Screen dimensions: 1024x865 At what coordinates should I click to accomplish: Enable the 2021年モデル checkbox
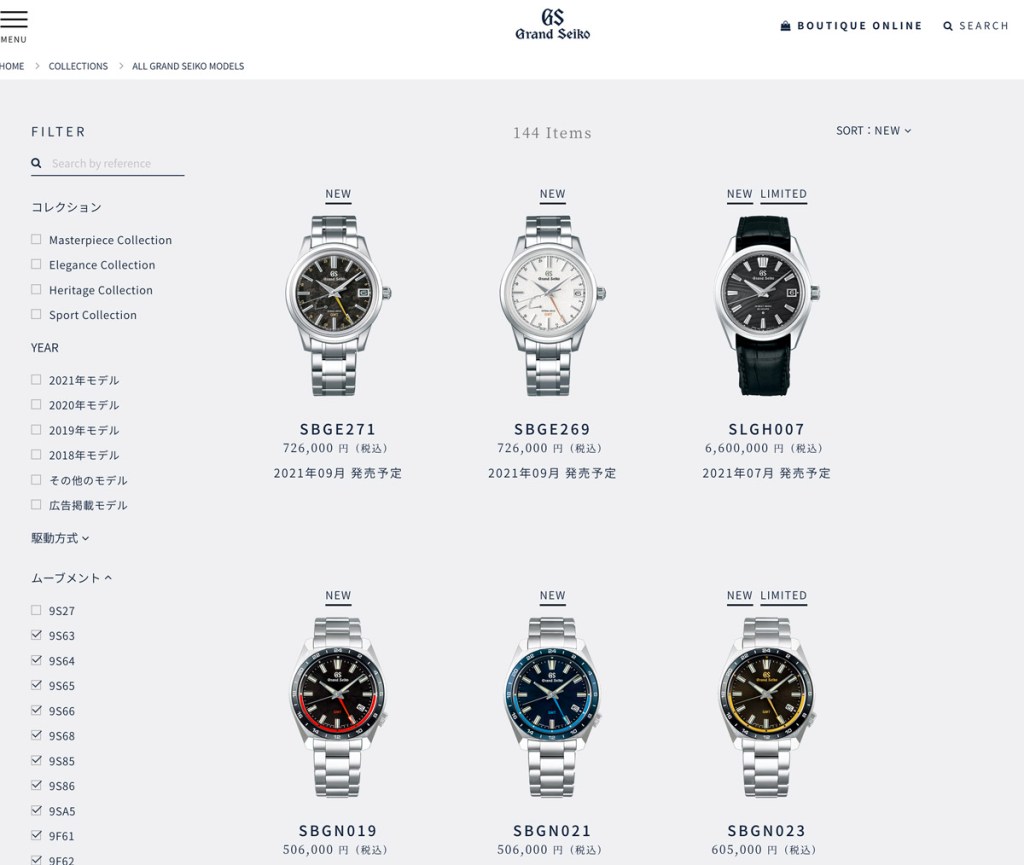click(x=36, y=379)
